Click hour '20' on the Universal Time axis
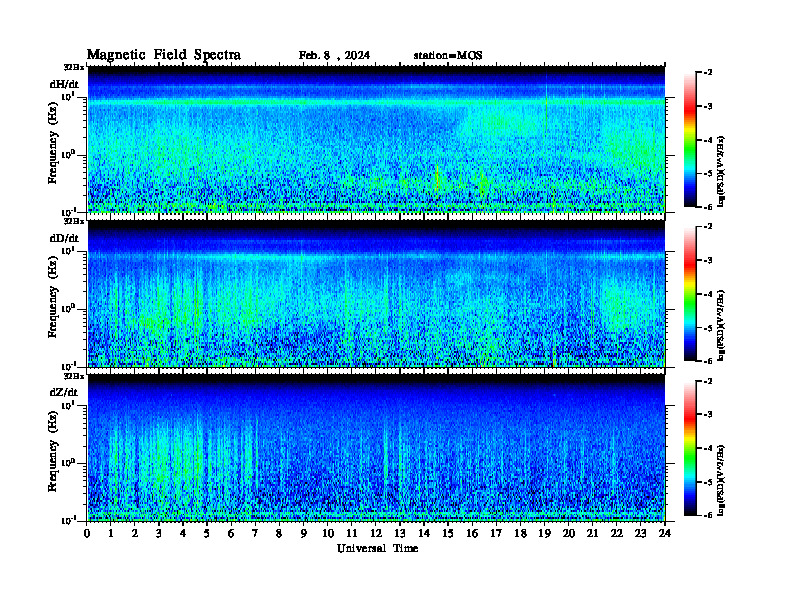792x612 pixels. click(x=568, y=533)
